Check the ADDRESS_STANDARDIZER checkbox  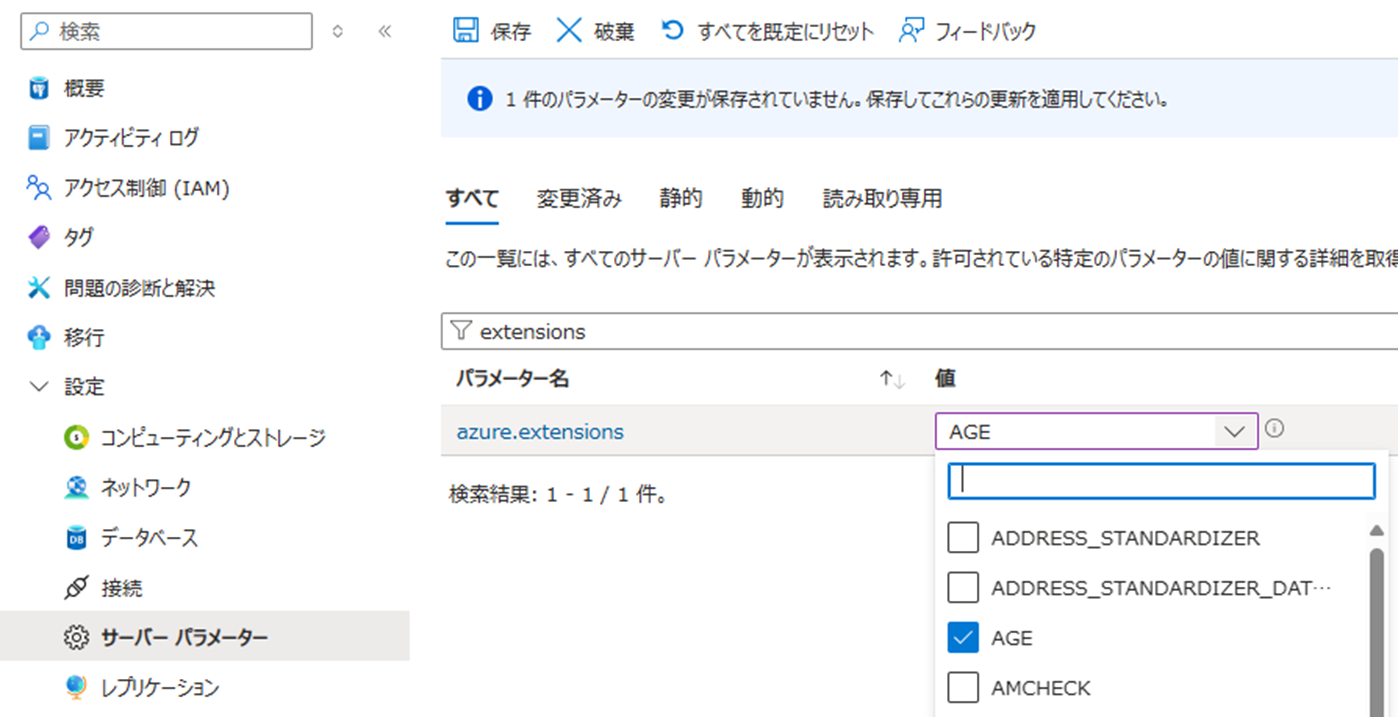point(963,538)
